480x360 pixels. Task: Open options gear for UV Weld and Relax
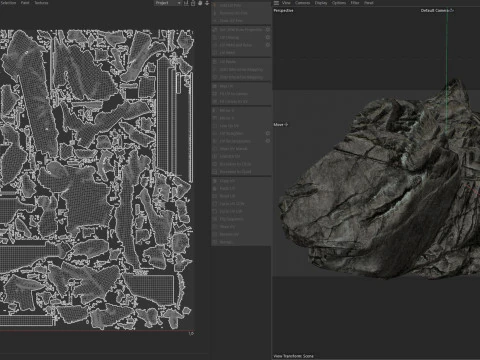tap(268, 45)
